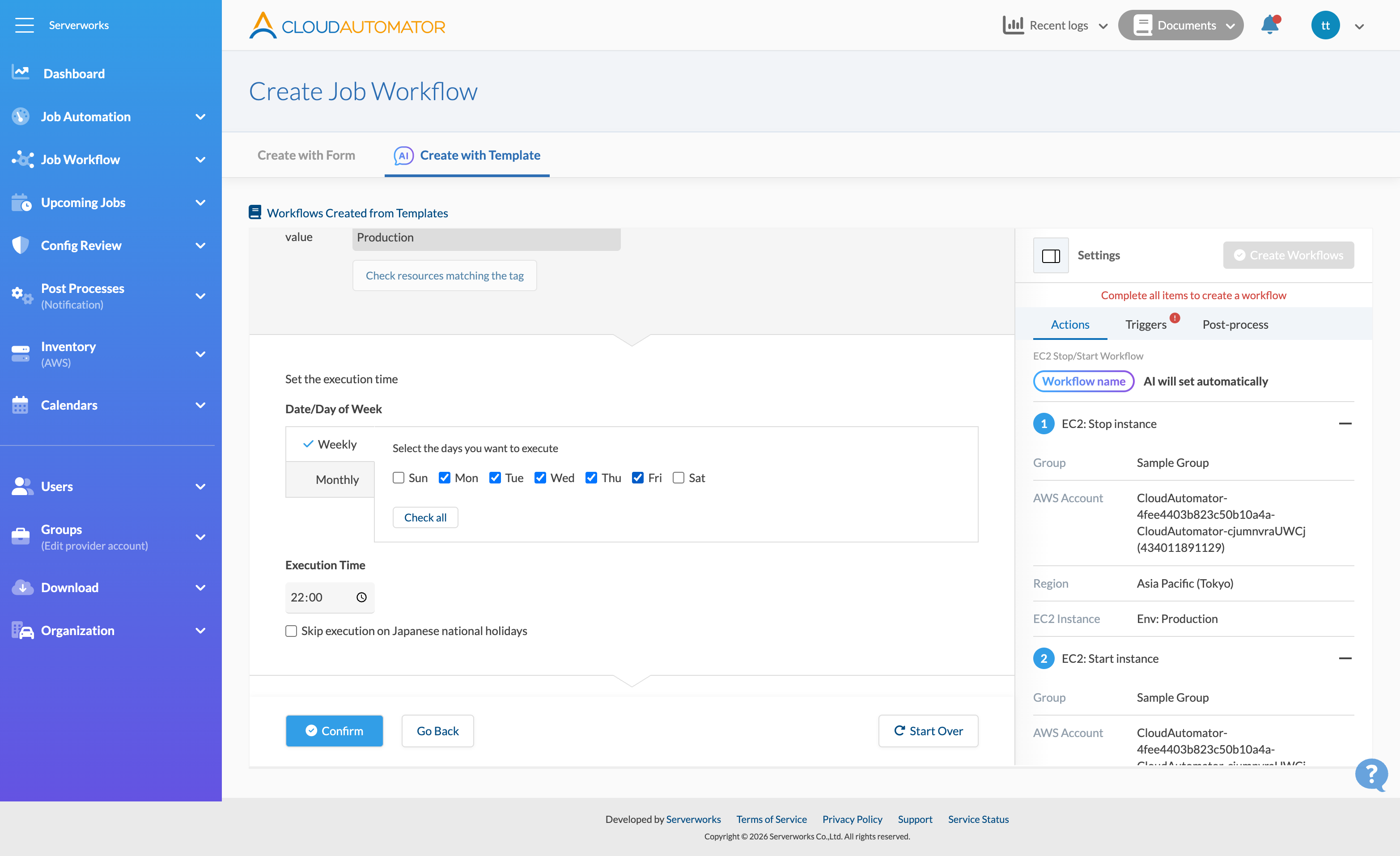Click the Post Processes gears icon

(x=23, y=296)
